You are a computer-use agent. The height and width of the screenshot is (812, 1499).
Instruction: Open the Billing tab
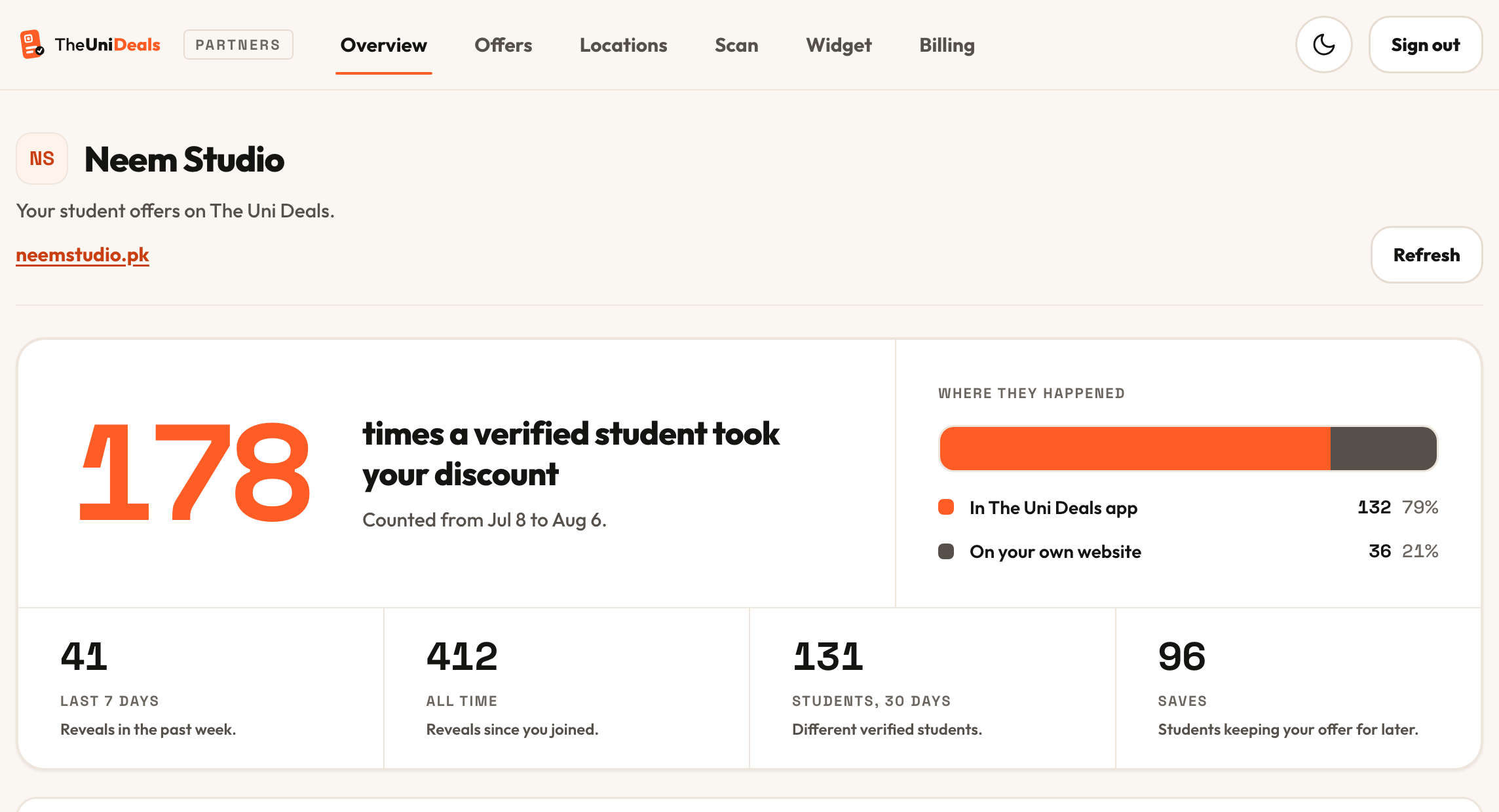pyautogui.click(x=947, y=45)
